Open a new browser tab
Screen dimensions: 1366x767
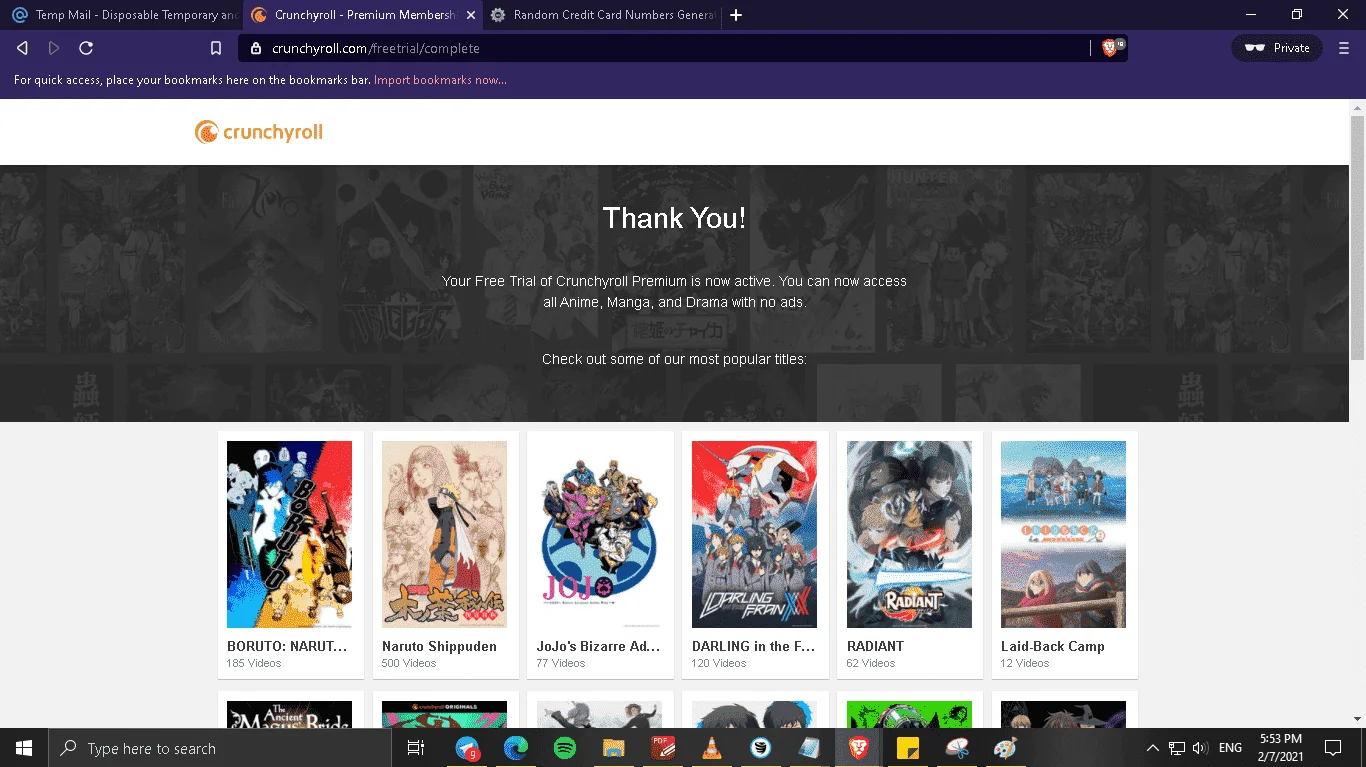736,15
